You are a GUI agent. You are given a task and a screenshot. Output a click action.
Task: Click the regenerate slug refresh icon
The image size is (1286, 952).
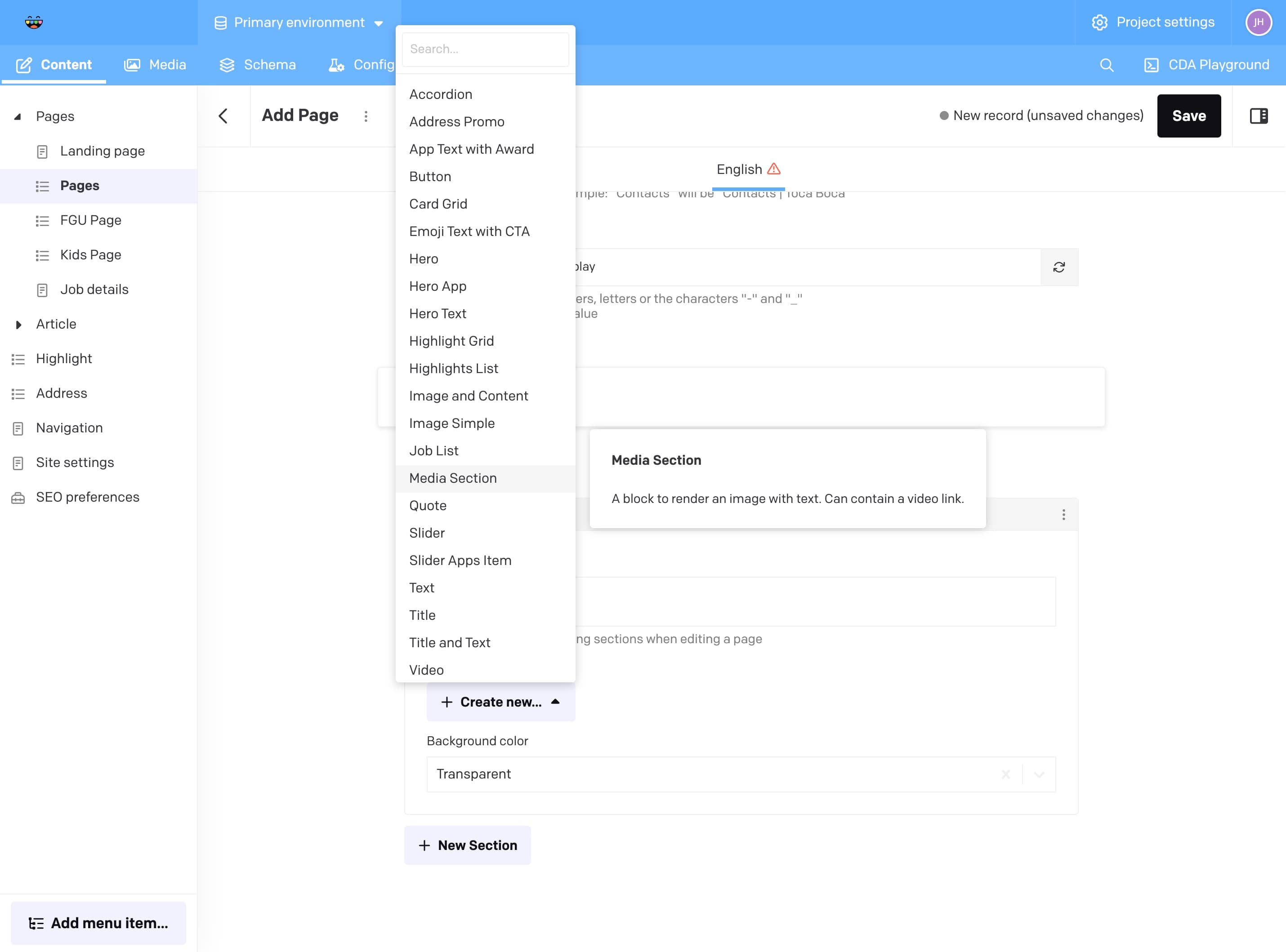(1059, 267)
